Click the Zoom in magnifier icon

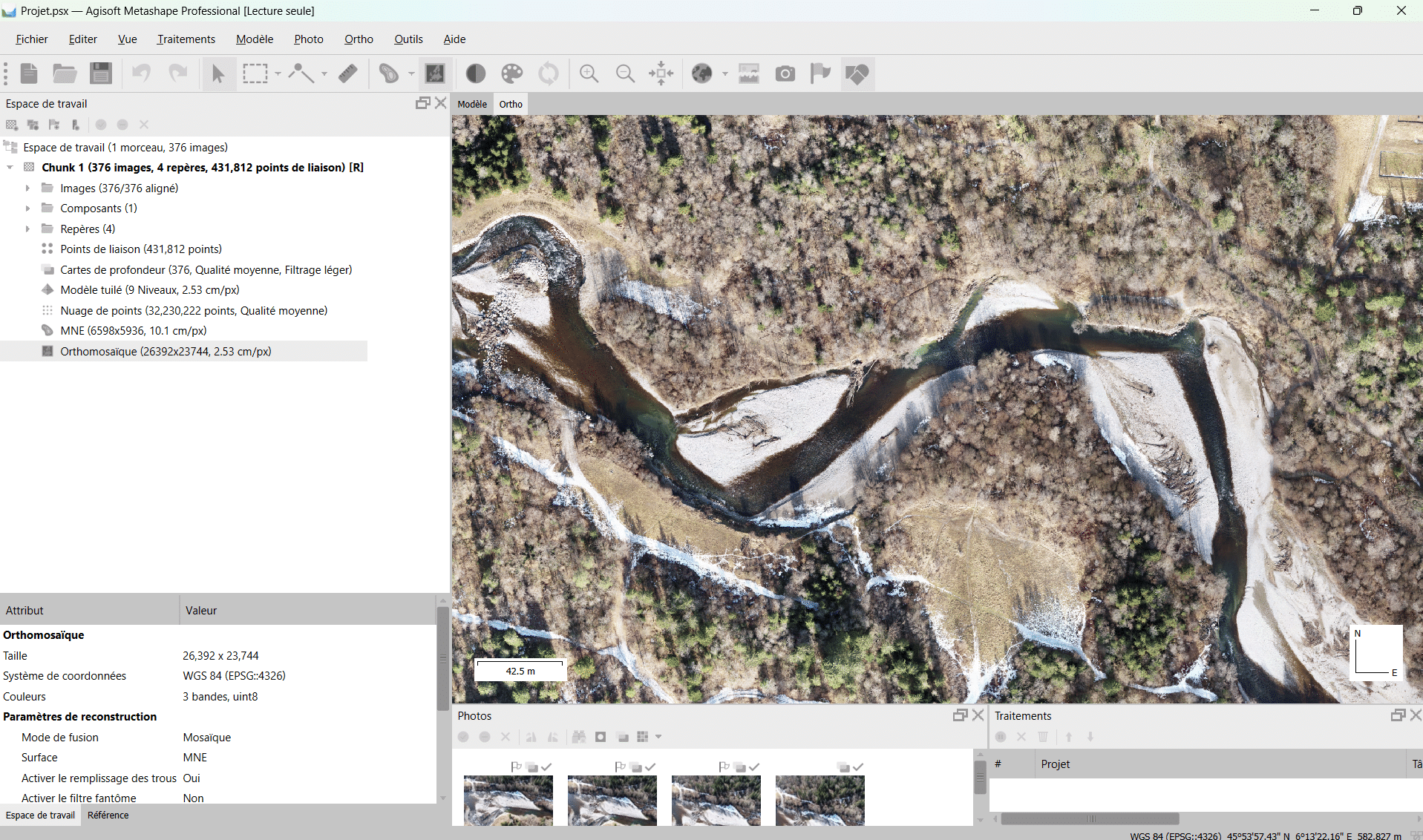[589, 73]
